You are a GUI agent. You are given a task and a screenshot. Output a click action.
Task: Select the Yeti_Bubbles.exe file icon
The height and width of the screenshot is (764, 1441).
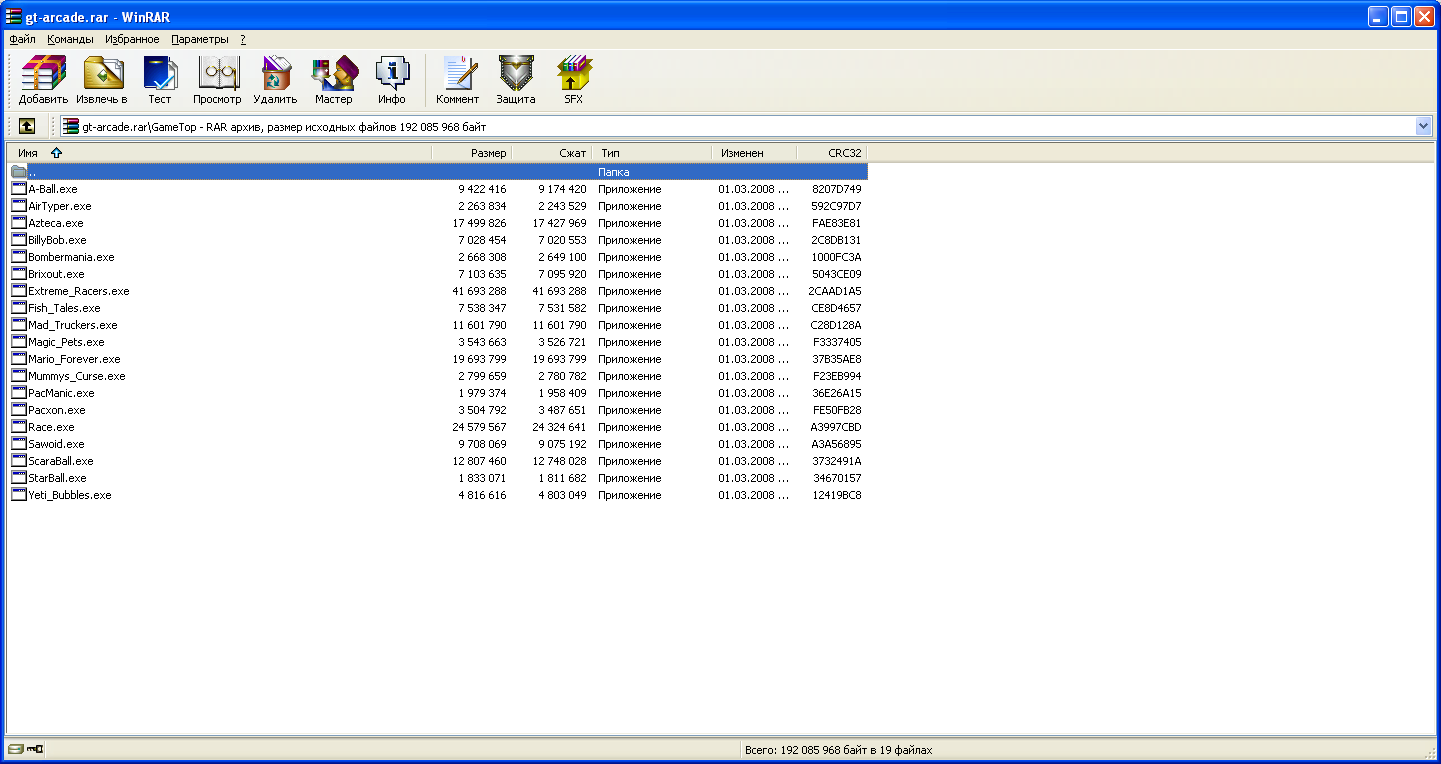(x=19, y=495)
